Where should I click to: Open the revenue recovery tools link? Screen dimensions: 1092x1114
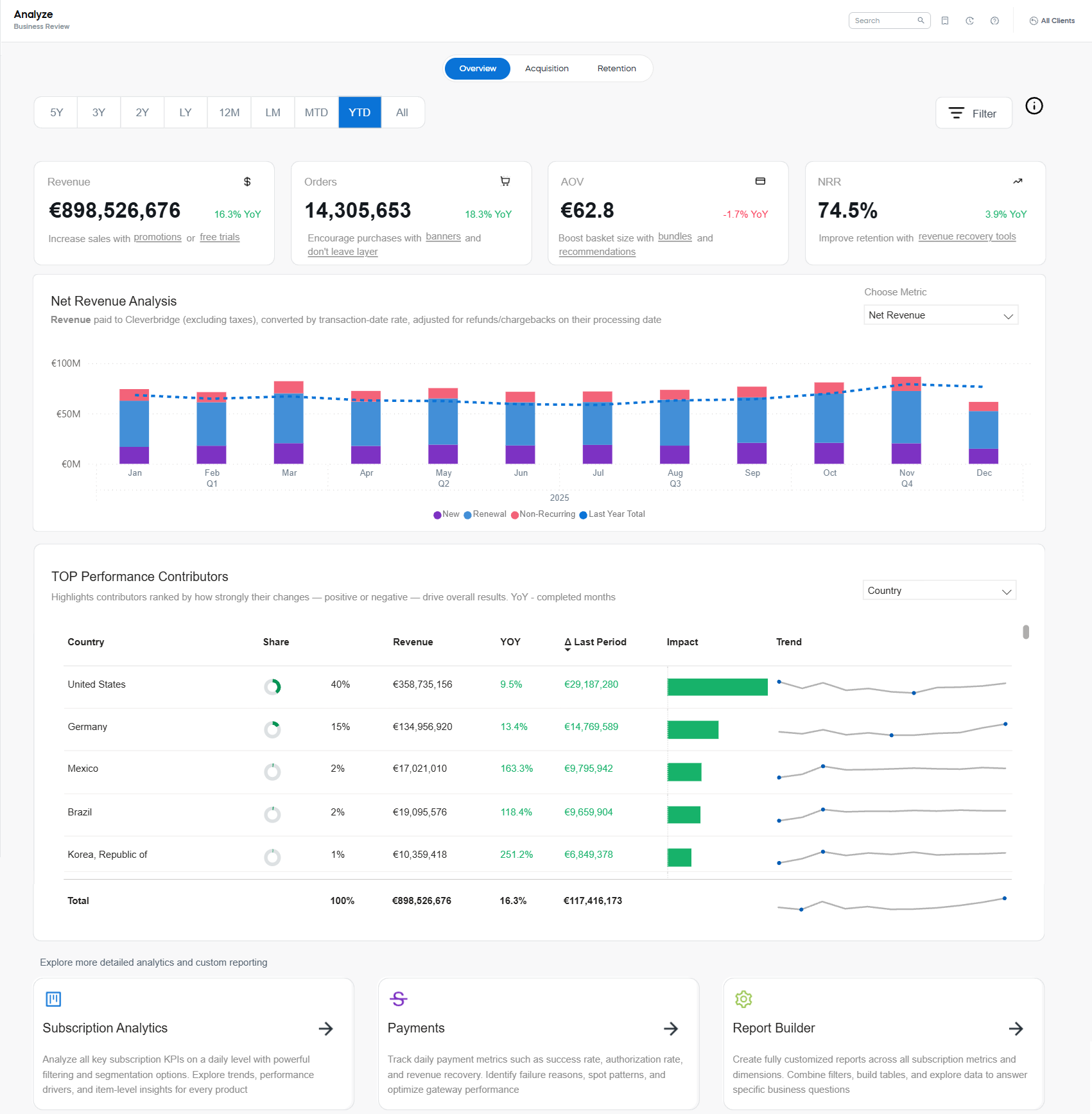pos(966,236)
